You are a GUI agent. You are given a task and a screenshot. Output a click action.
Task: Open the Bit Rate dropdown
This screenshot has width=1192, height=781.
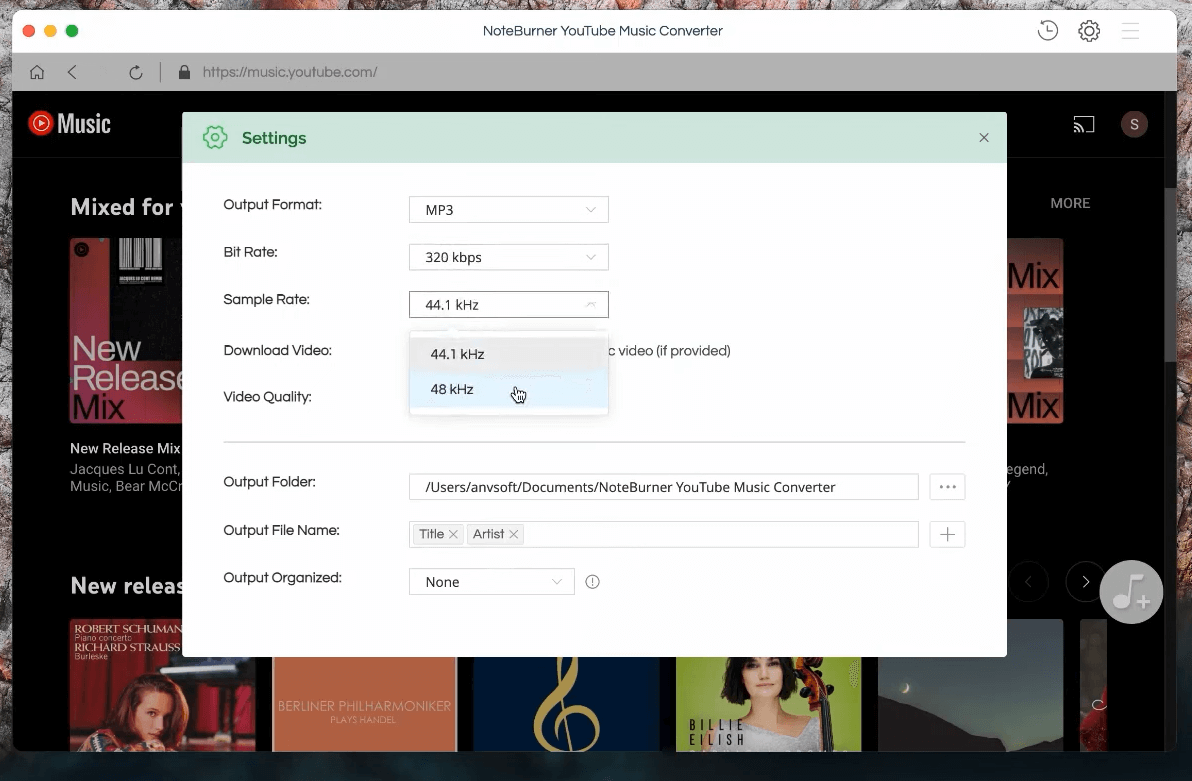[x=508, y=257]
